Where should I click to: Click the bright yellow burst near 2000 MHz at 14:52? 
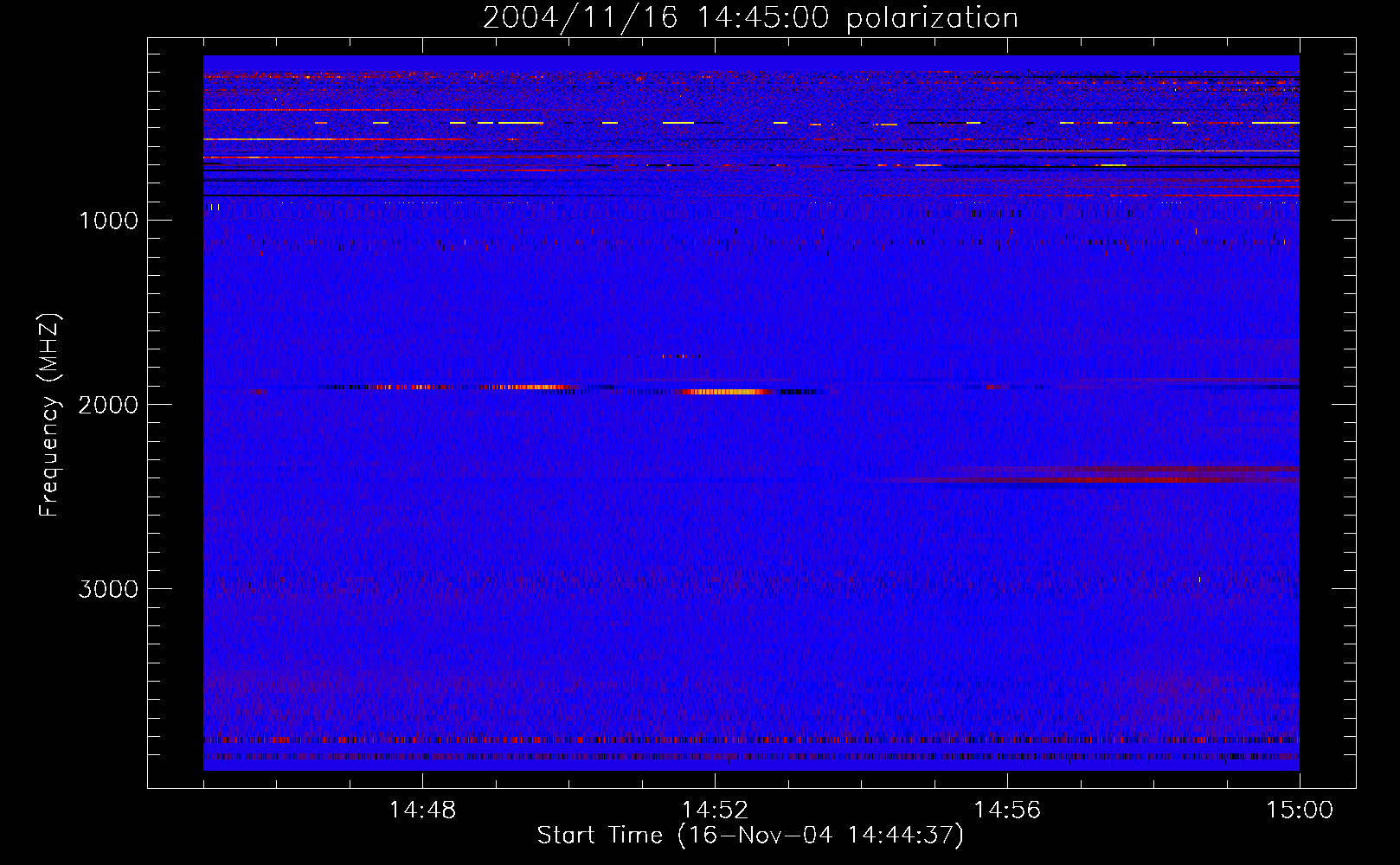pos(727,392)
